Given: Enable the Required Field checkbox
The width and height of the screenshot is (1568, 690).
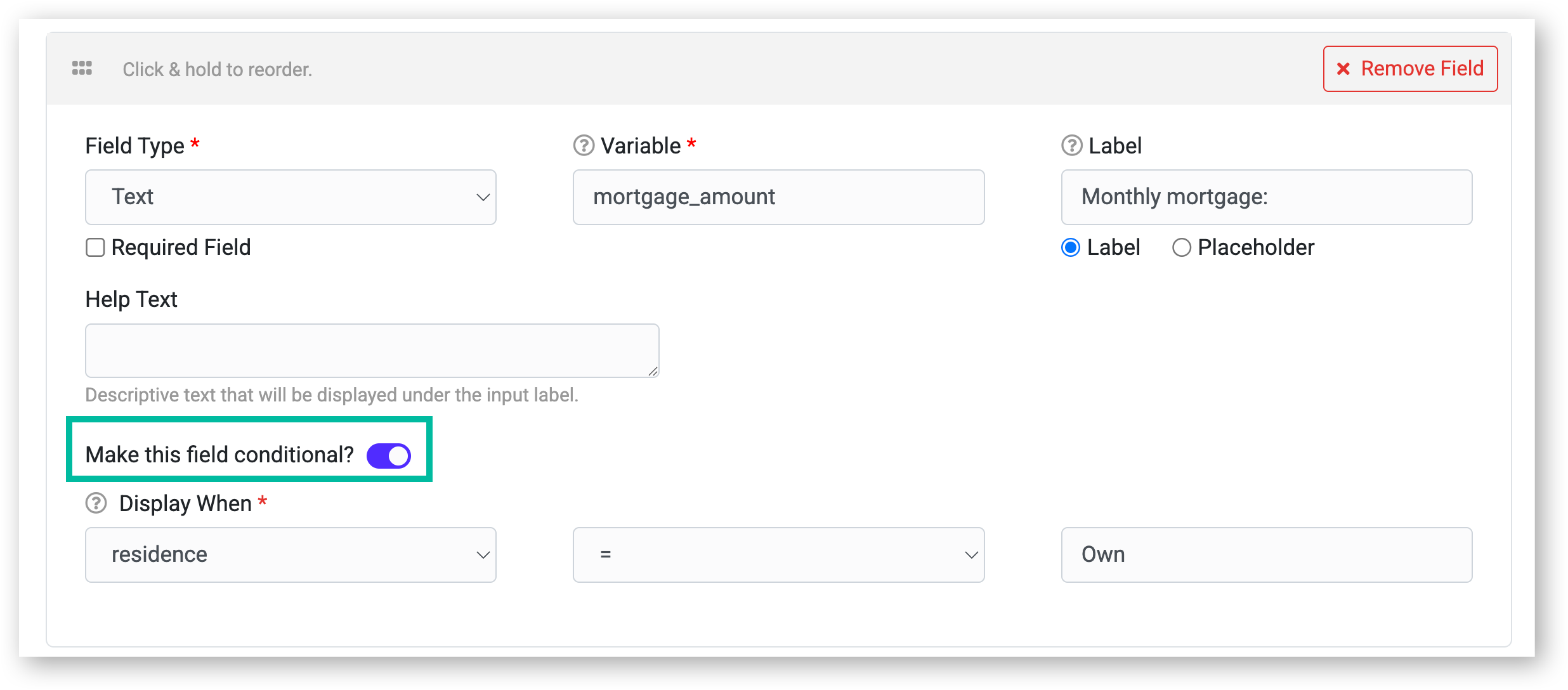Looking at the screenshot, I should (x=95, y=247).
